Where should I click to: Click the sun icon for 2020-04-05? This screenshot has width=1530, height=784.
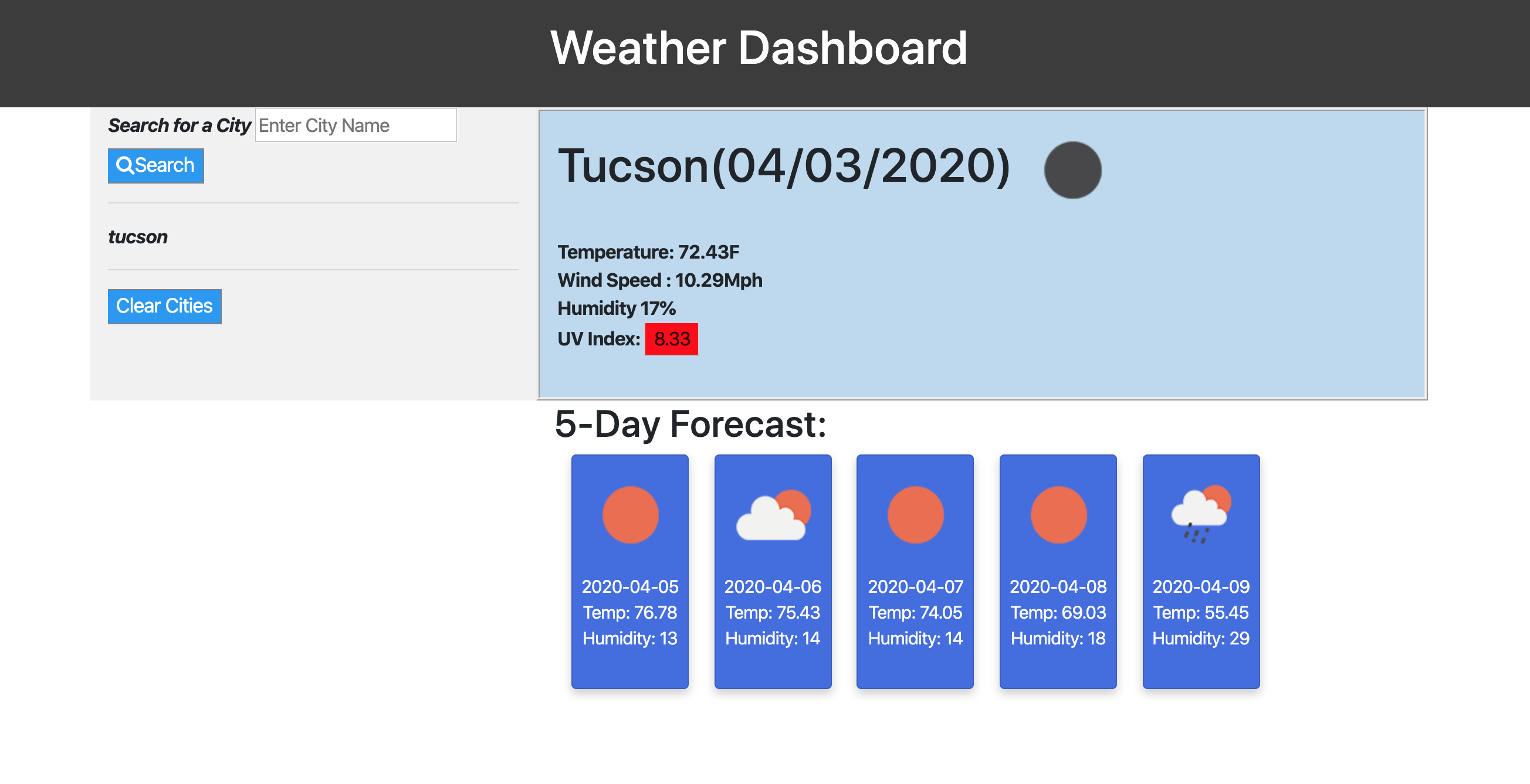pyautogui.click(x=629, y=515)
